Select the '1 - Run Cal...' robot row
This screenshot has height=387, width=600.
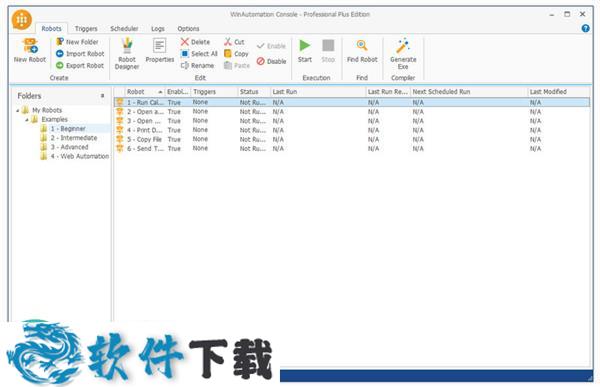[352, 102]
